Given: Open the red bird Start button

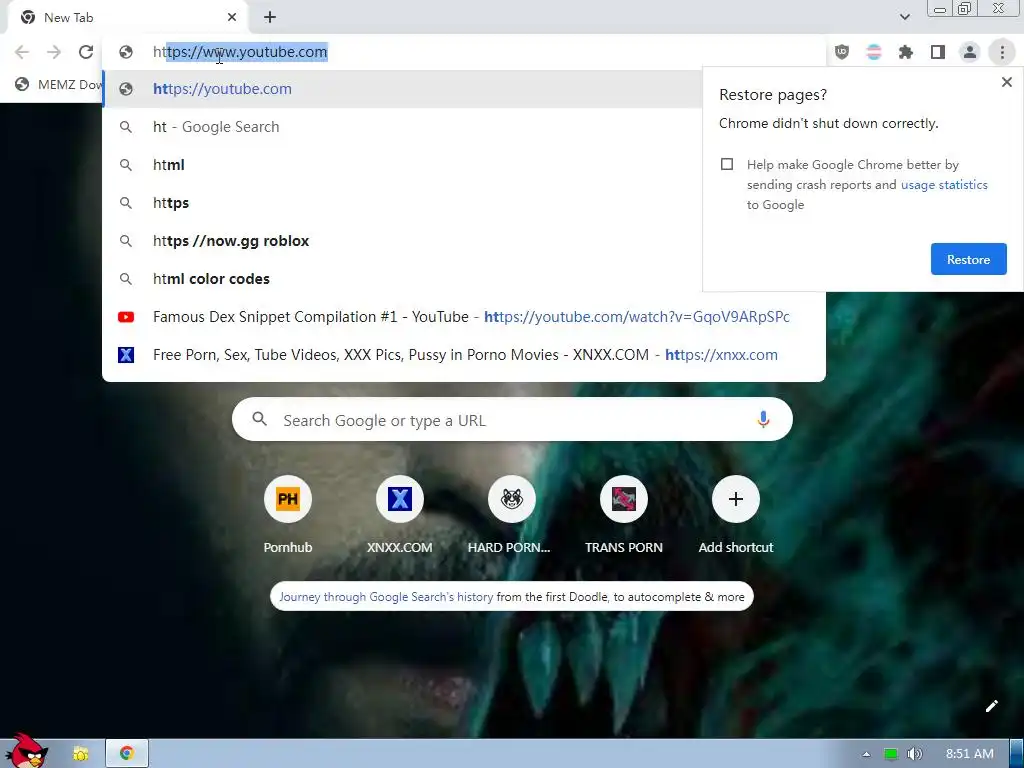Looking at the screenshot, I should pyautogui.click(x=26, y=751).
